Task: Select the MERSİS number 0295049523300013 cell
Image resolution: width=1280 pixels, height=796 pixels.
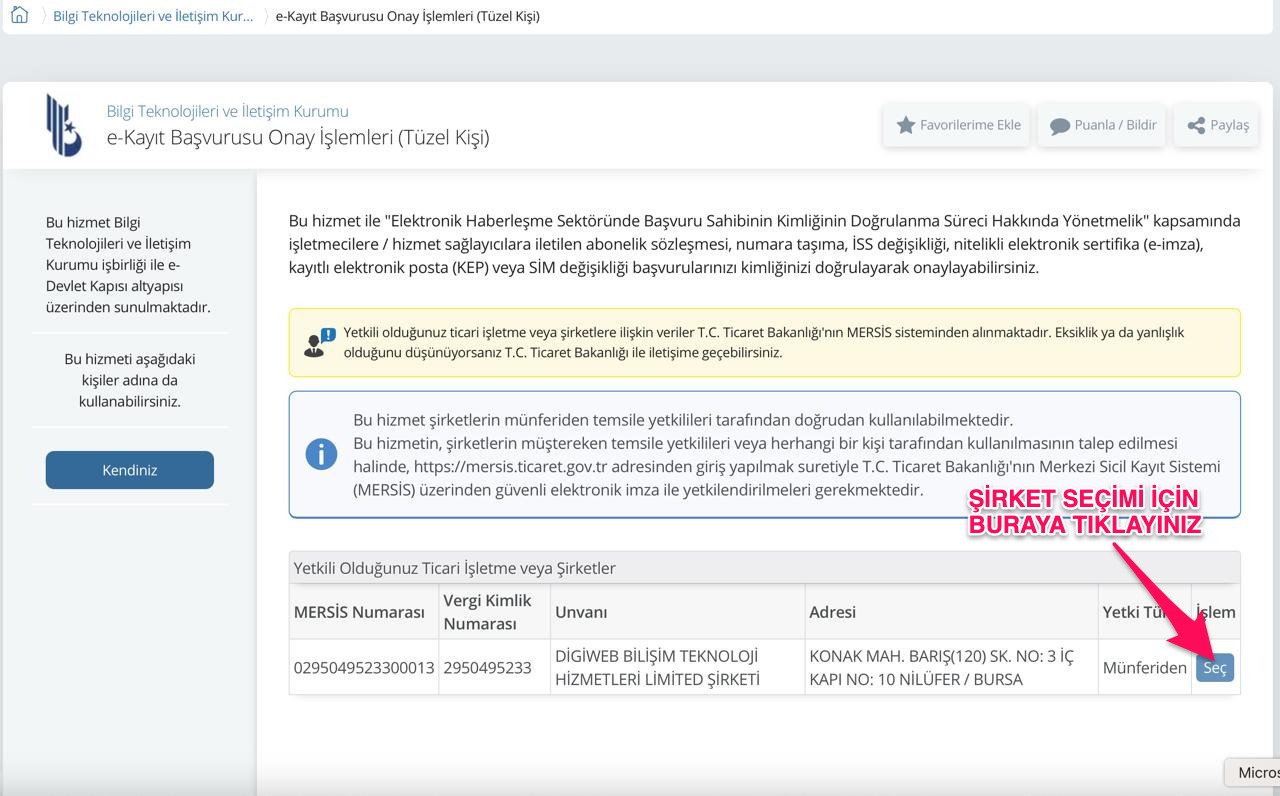Action: (x=364, y=668)
